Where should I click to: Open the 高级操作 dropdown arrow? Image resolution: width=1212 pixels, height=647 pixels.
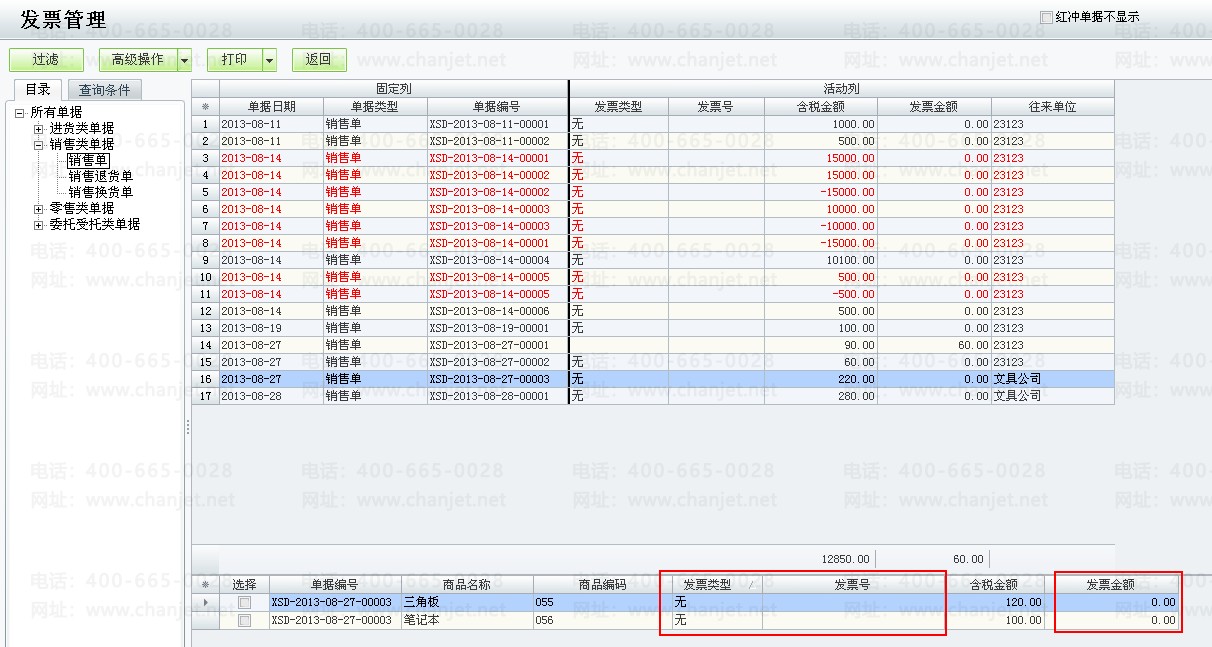point(184,61)
